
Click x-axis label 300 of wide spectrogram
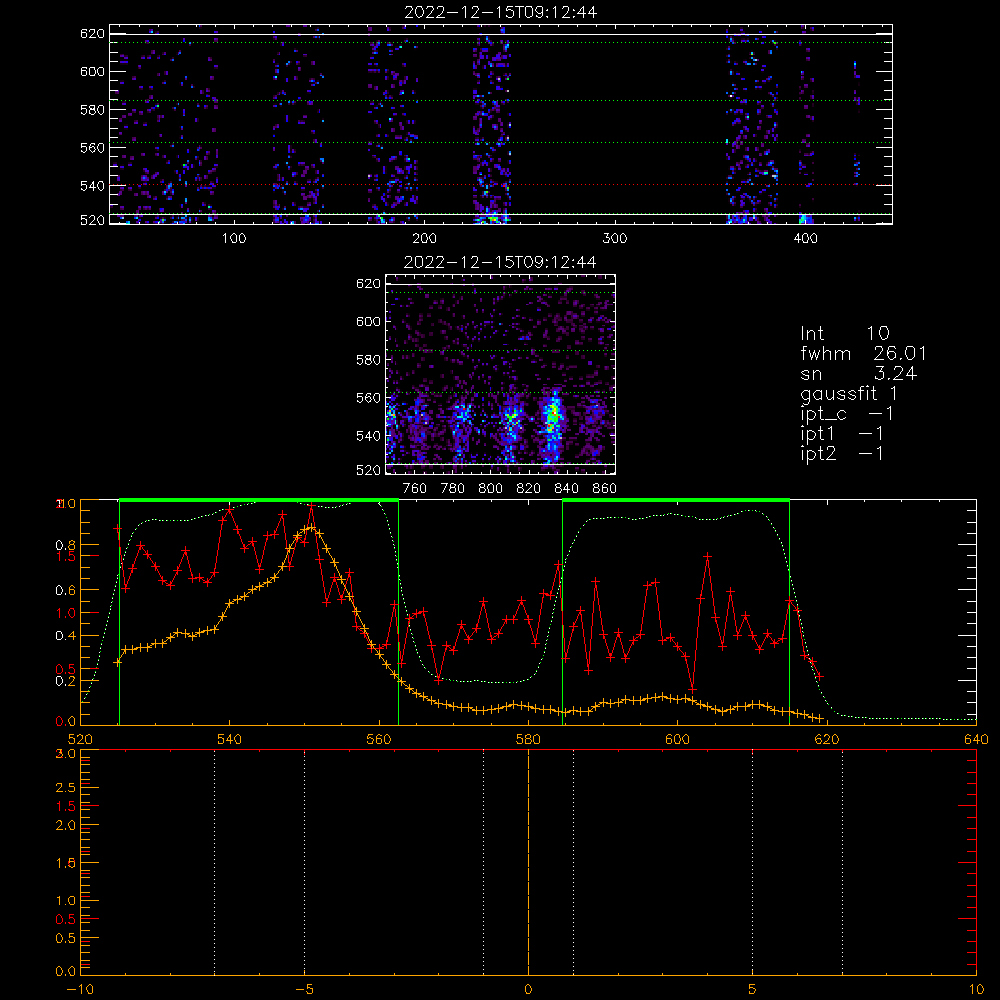click(x=615, y=239)
